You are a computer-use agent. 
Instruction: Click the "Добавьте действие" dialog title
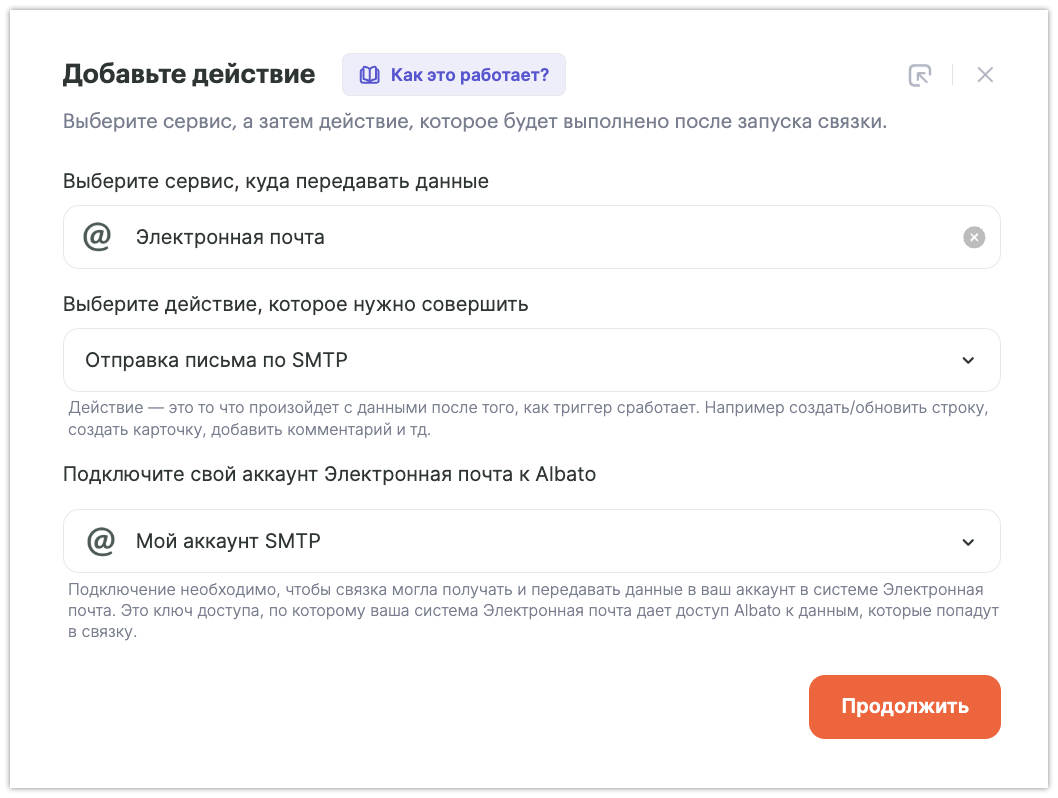coord(189,74)
